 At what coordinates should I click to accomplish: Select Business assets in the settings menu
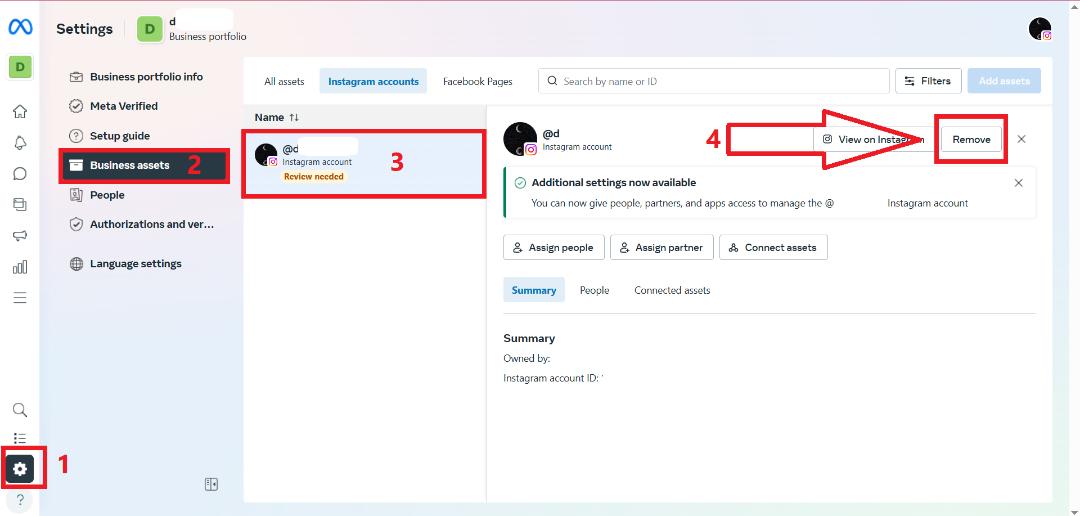click(144, 165)
